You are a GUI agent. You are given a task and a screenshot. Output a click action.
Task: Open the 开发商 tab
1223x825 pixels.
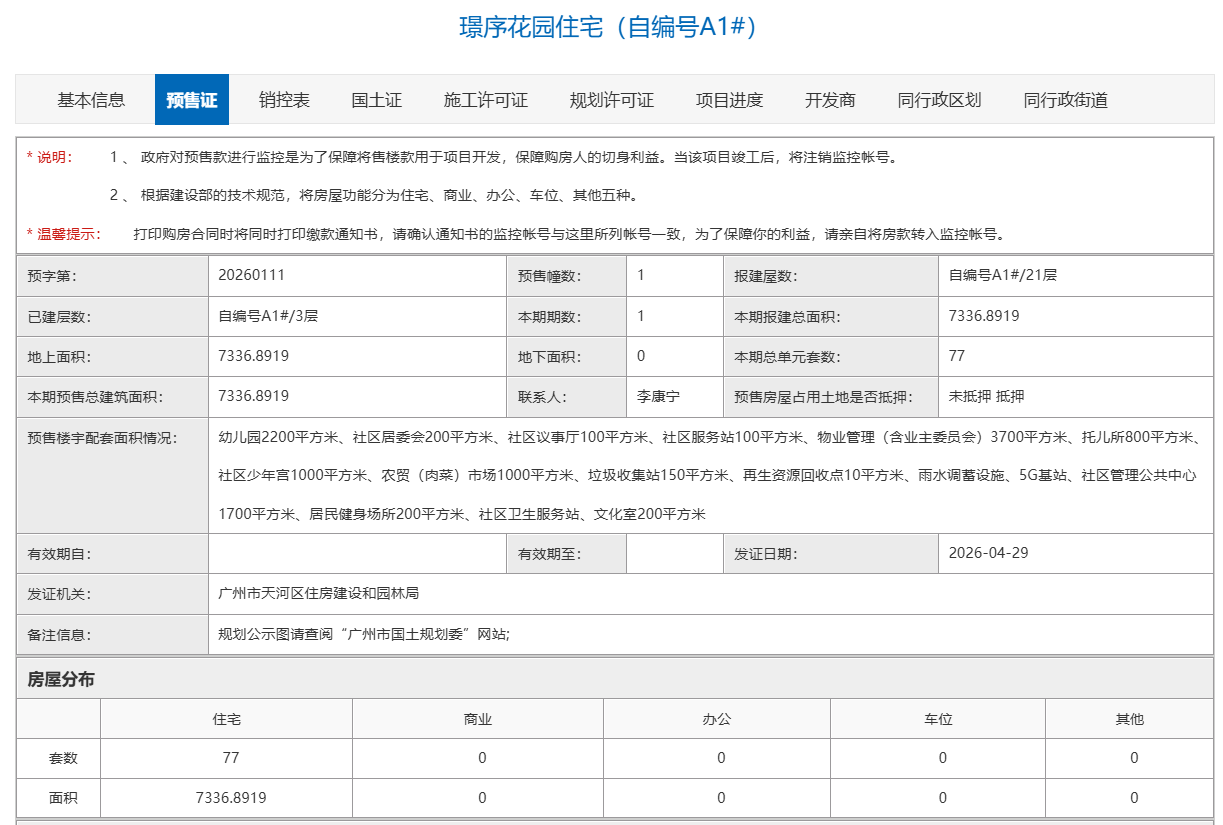click(830, 100)
